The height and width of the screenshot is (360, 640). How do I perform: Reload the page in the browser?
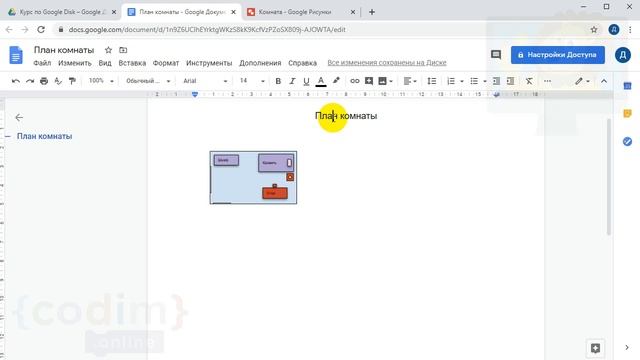point(41,29)
